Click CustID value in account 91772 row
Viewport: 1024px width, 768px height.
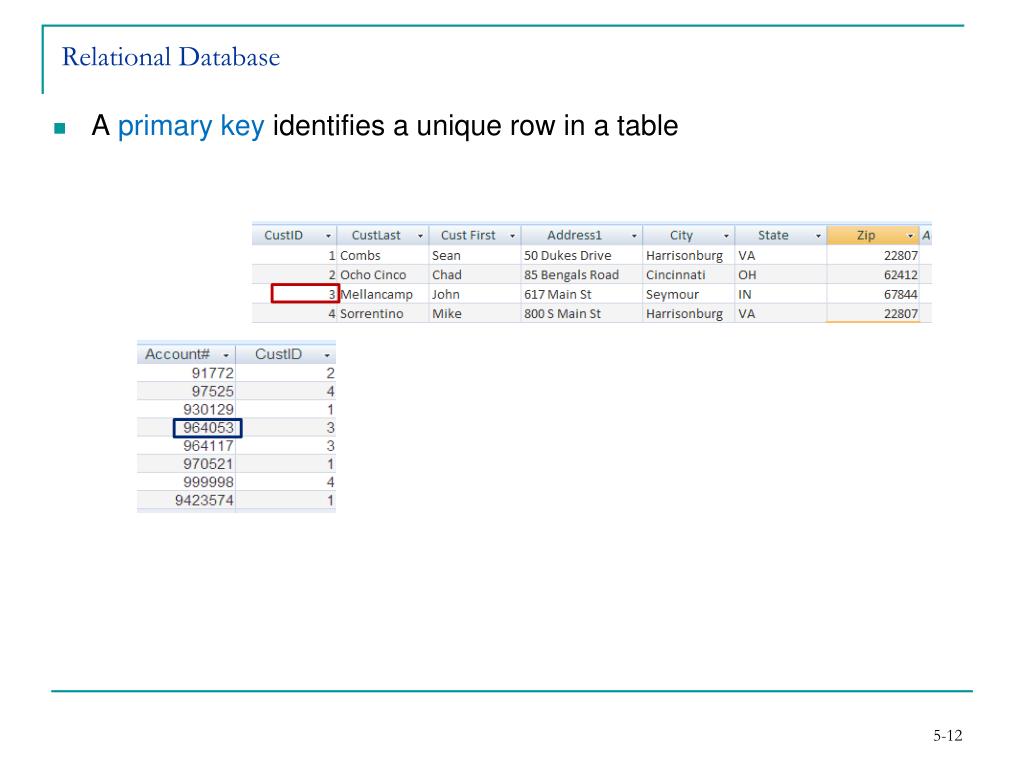285,373
